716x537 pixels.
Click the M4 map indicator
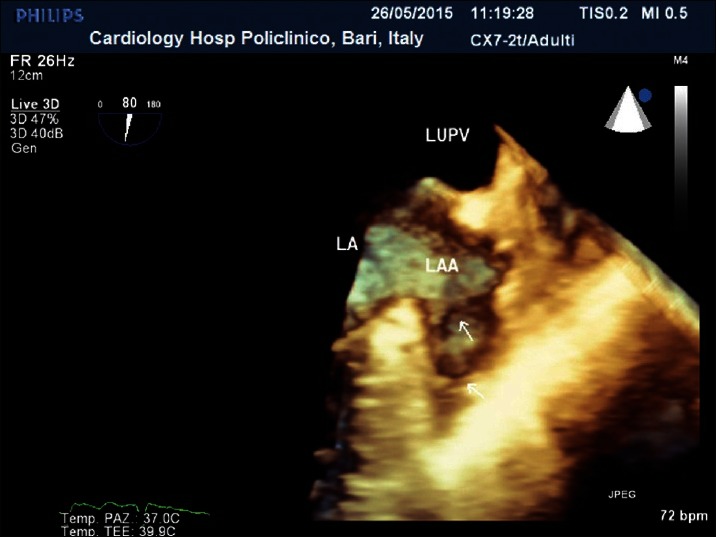click(680, 61)
